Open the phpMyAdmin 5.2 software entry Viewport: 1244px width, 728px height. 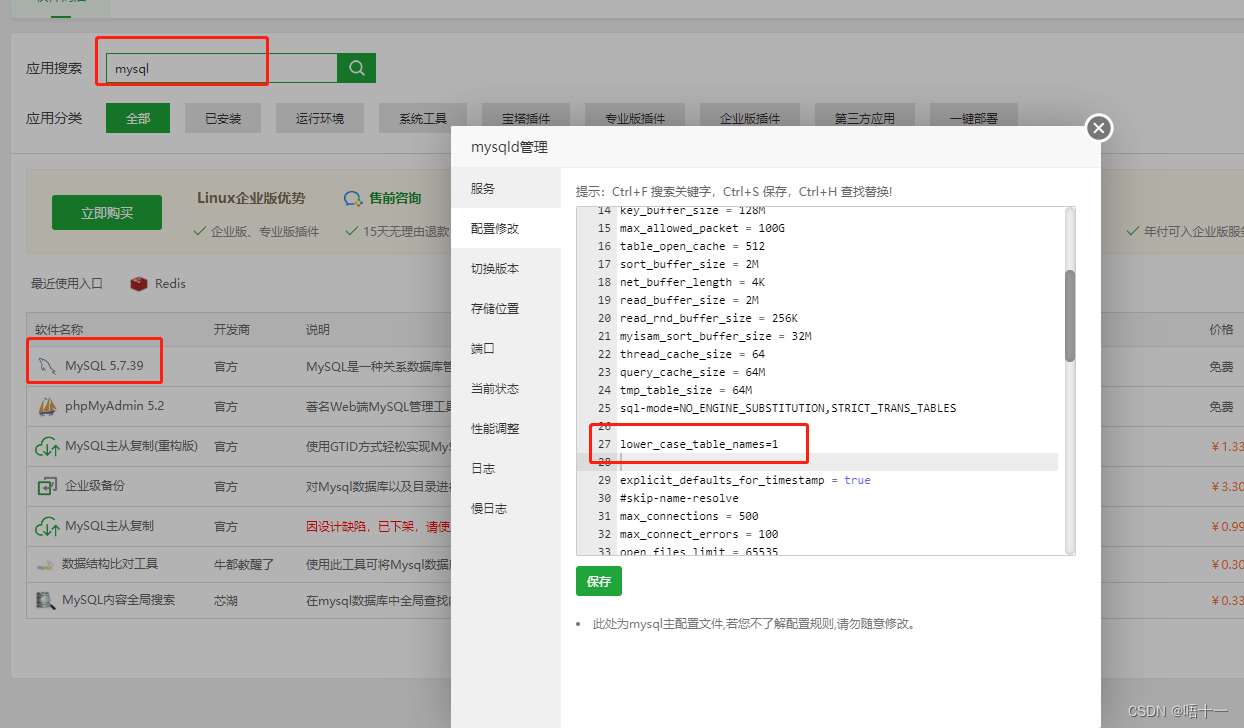click(x=114, y=407)
